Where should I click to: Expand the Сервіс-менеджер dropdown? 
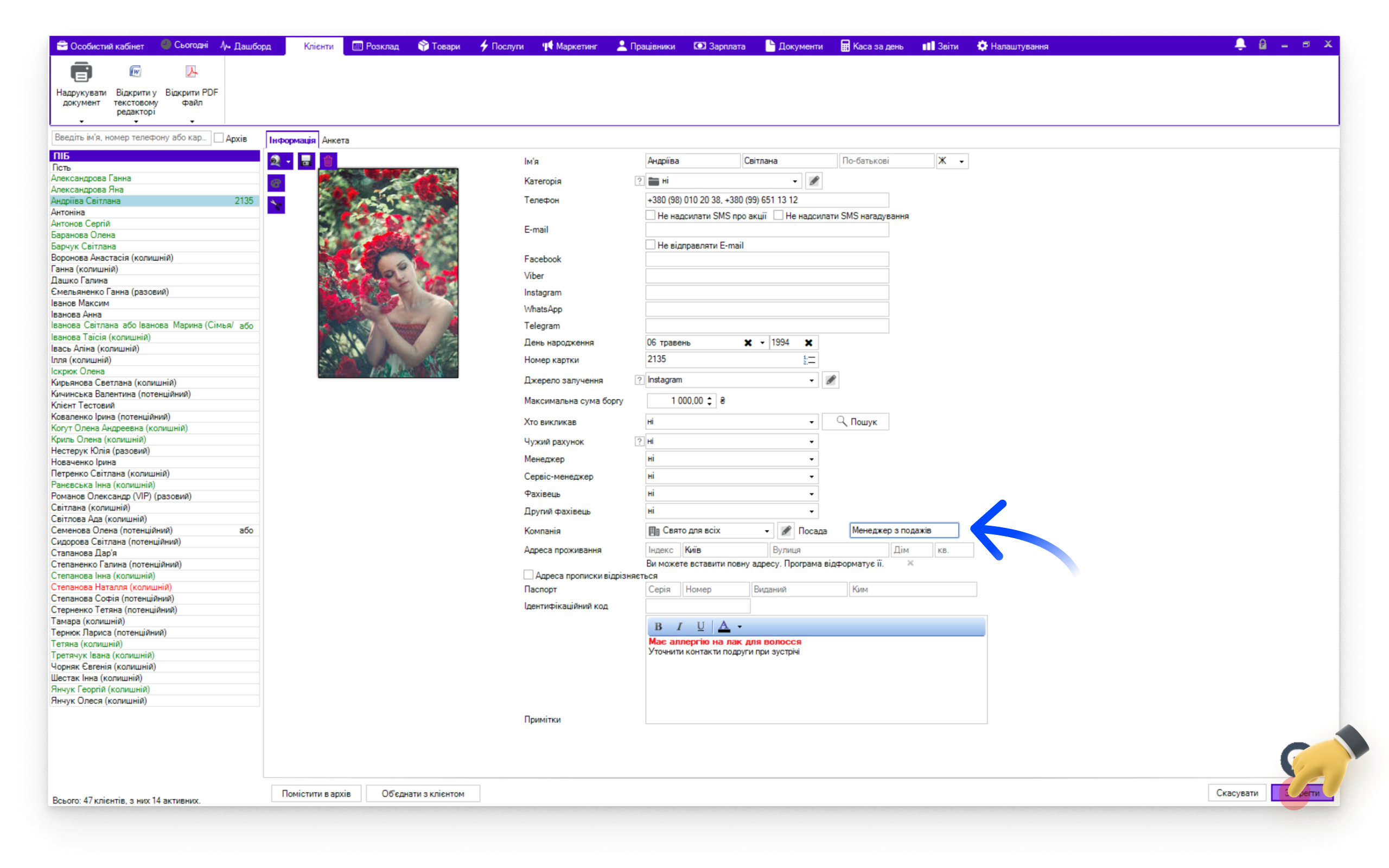(812, 476)
